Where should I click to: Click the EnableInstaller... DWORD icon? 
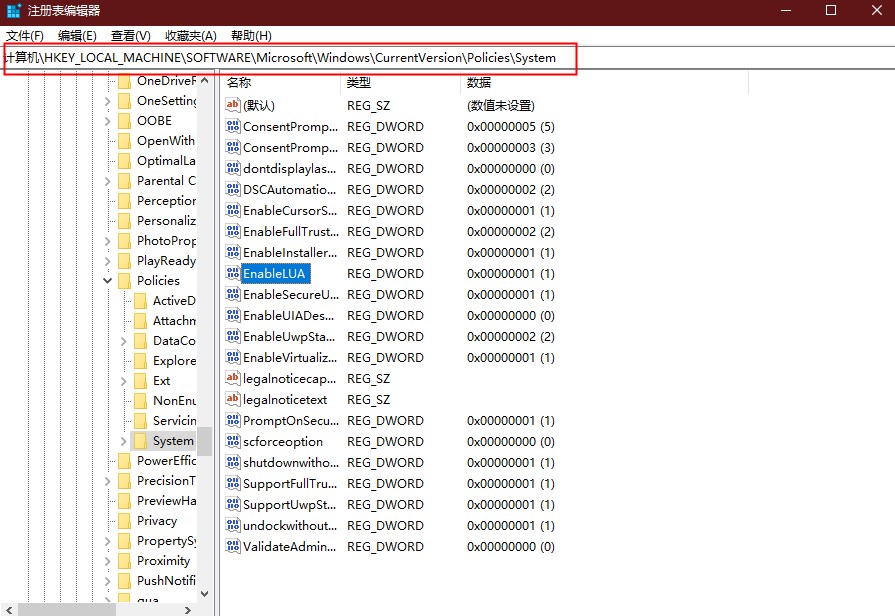pyautogui.click(x=232, y=252)
